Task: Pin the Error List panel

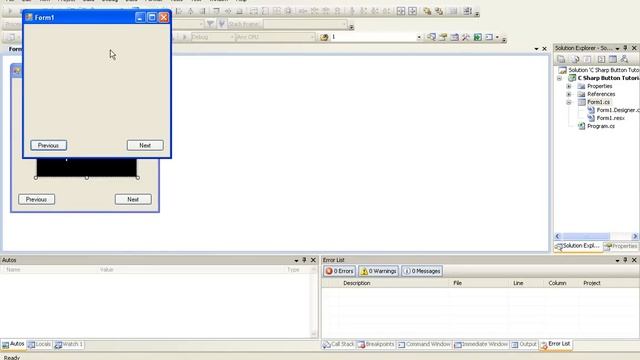Action: pos(625,260)
